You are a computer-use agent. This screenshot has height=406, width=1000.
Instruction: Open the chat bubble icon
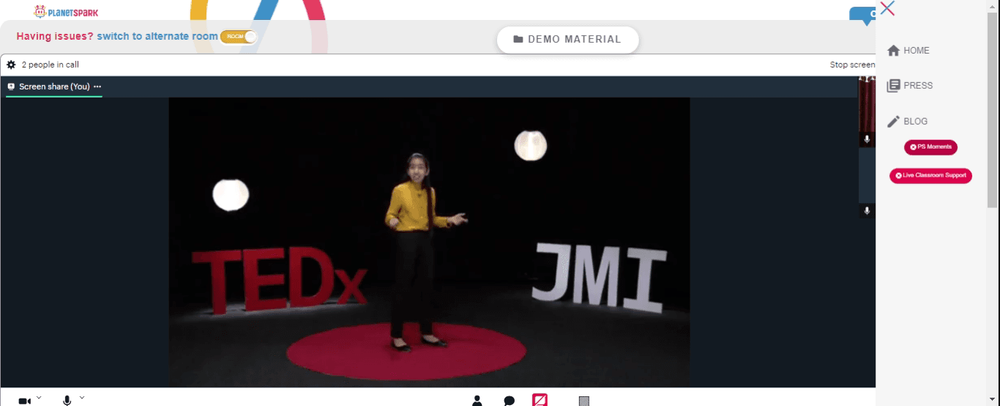[509, 401]
